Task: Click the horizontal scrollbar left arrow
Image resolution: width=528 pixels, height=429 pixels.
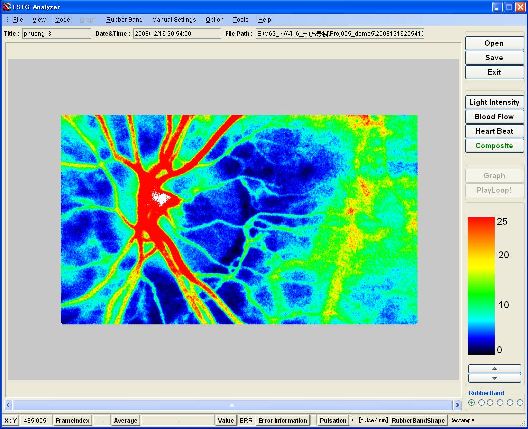Action: click(9, 405)
